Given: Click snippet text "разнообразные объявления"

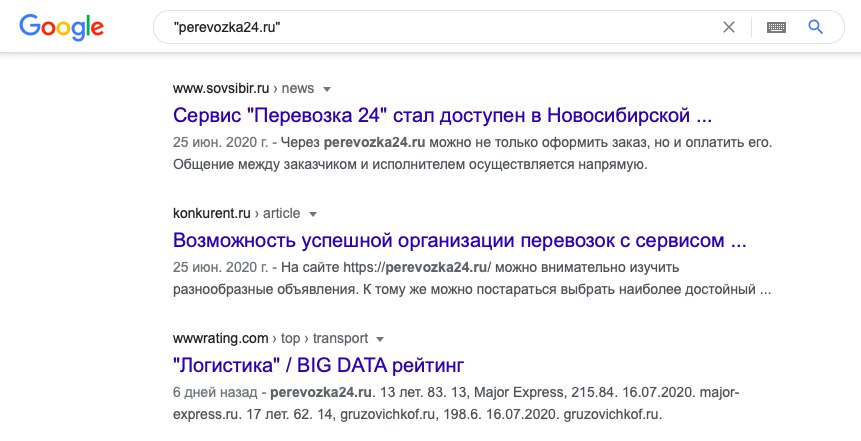Looking at the screenshot, I should click(265, 289).
